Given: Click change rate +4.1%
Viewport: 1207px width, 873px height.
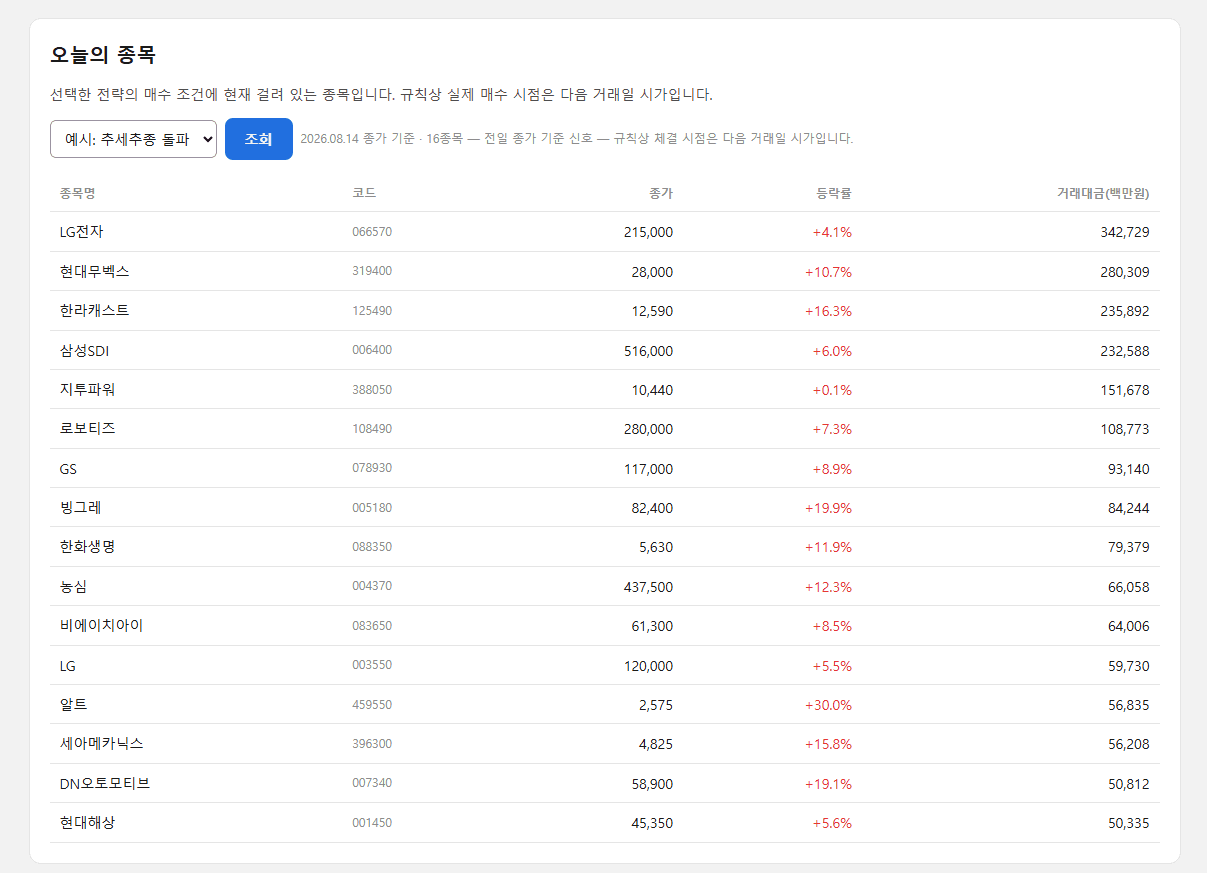Looking at the screenshot, I should pos(832,232).
